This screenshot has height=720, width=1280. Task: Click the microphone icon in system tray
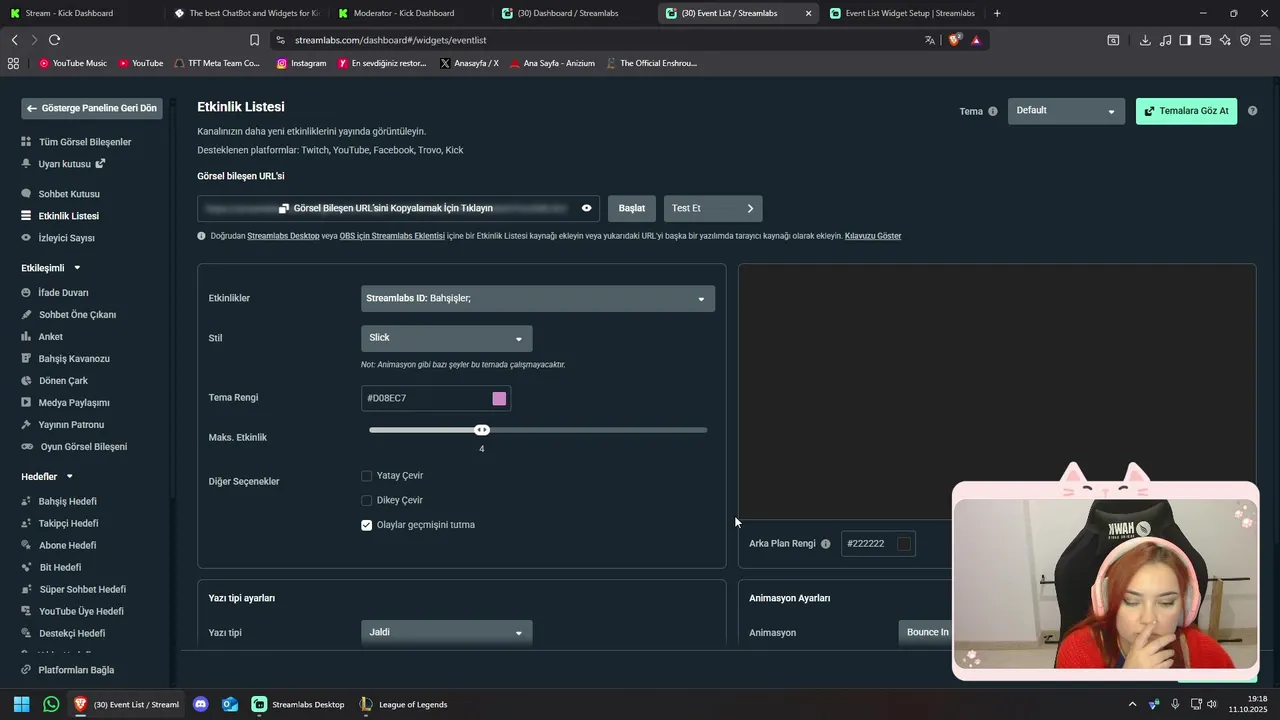coord(1175,704)
